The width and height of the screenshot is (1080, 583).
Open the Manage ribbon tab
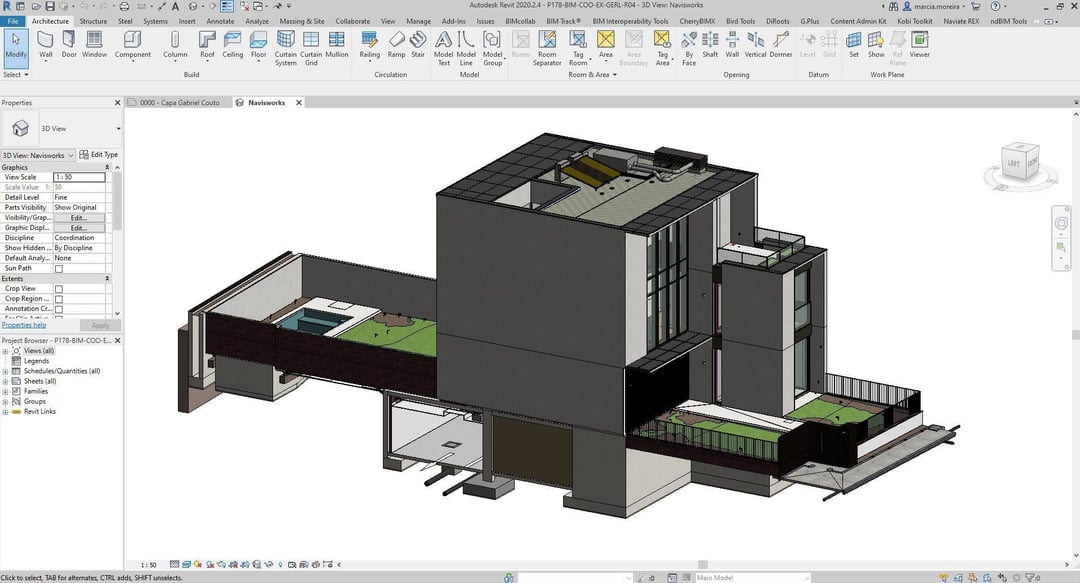click(418, 21)
